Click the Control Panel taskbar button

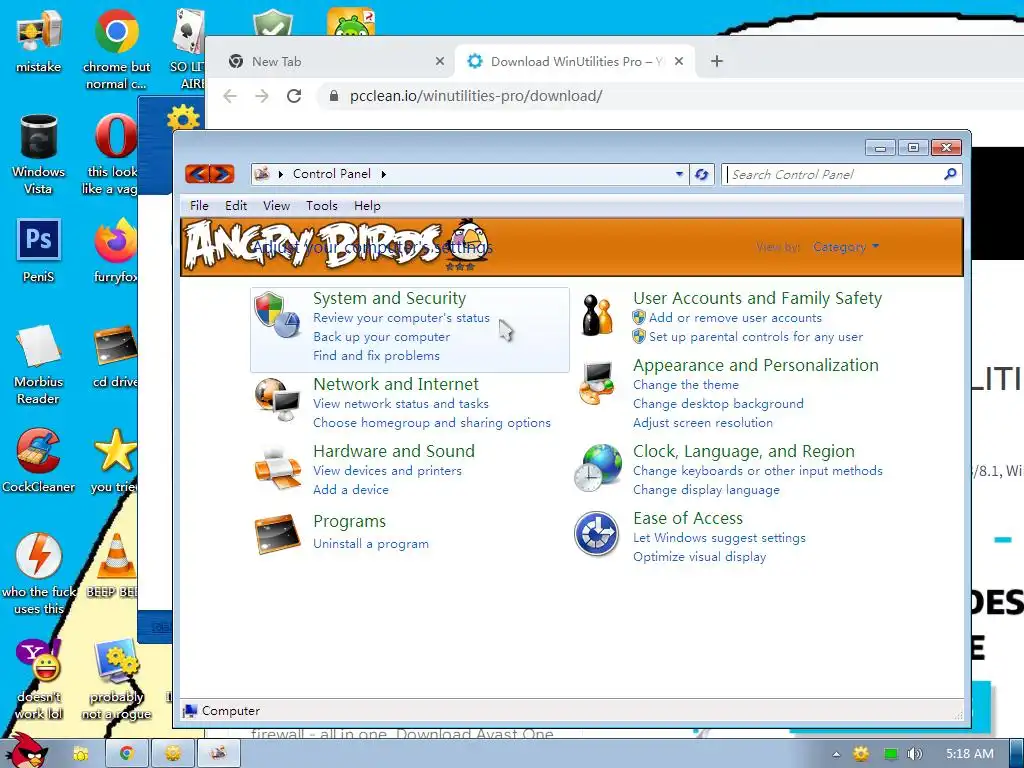[x=219, y=754]
